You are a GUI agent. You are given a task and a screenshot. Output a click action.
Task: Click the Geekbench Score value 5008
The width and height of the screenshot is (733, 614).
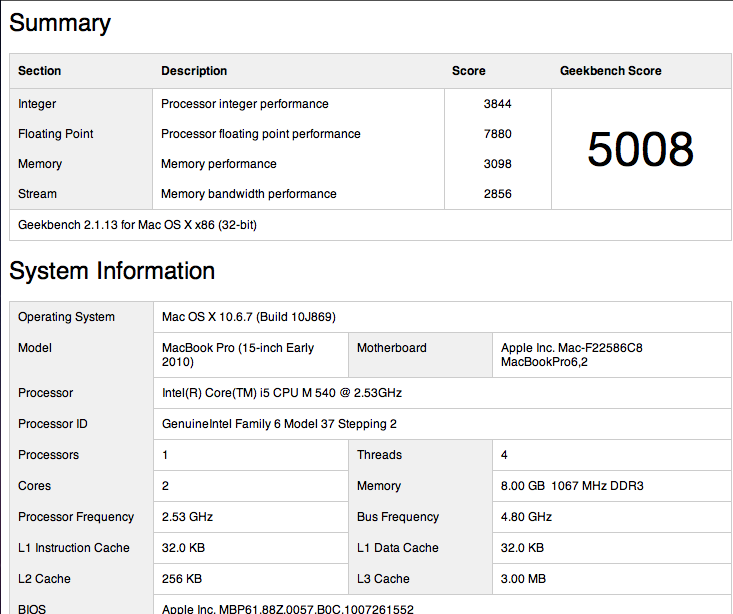[640, 149]
